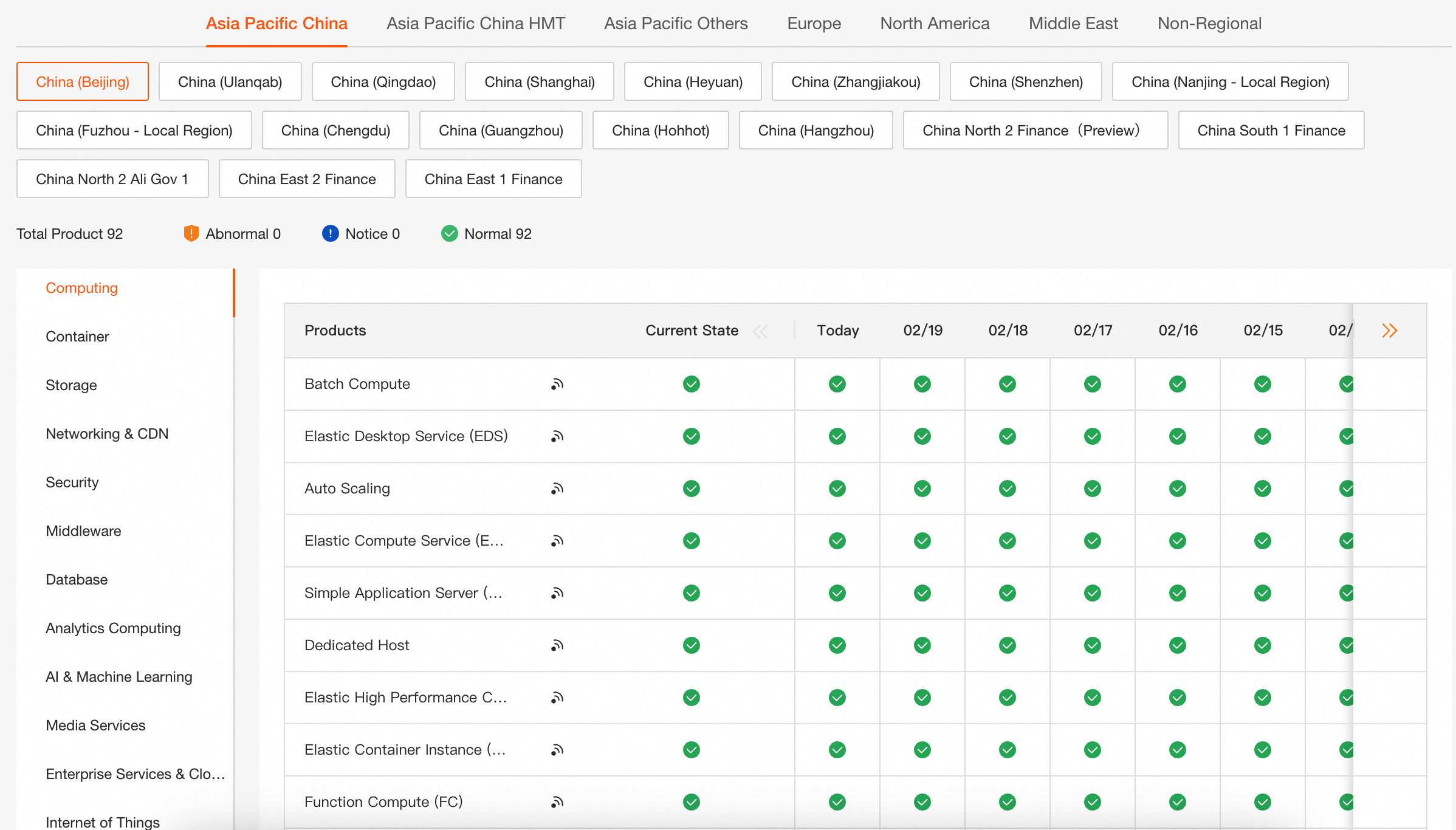Open the Analytics Computing category
1456x830 pixels.
(114, 628)
